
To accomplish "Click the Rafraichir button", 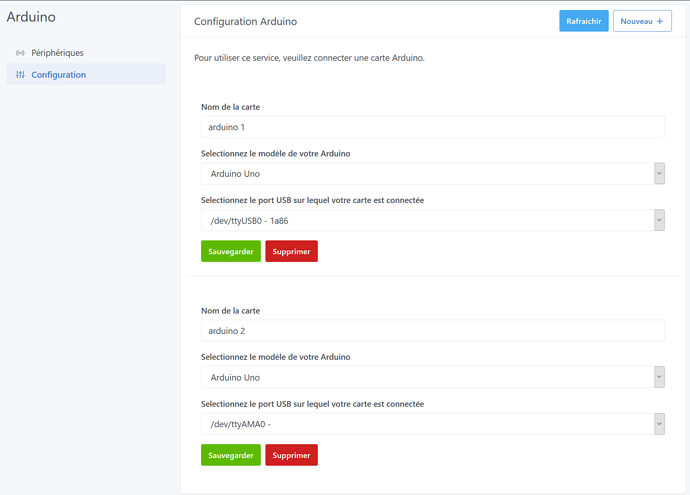I will [x=584, y=21].
